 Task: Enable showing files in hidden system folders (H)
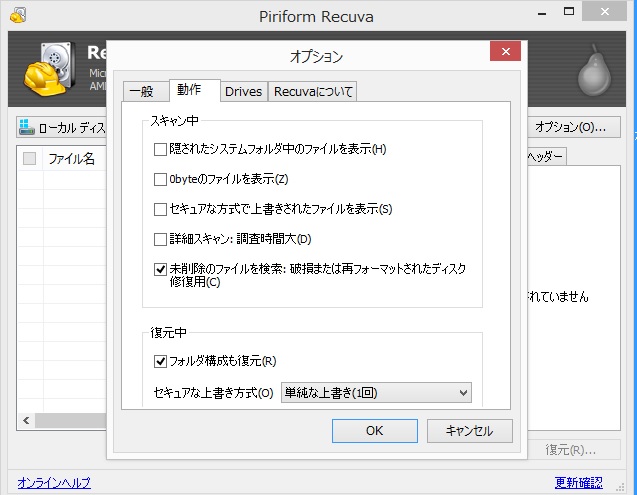pos(160,149)
